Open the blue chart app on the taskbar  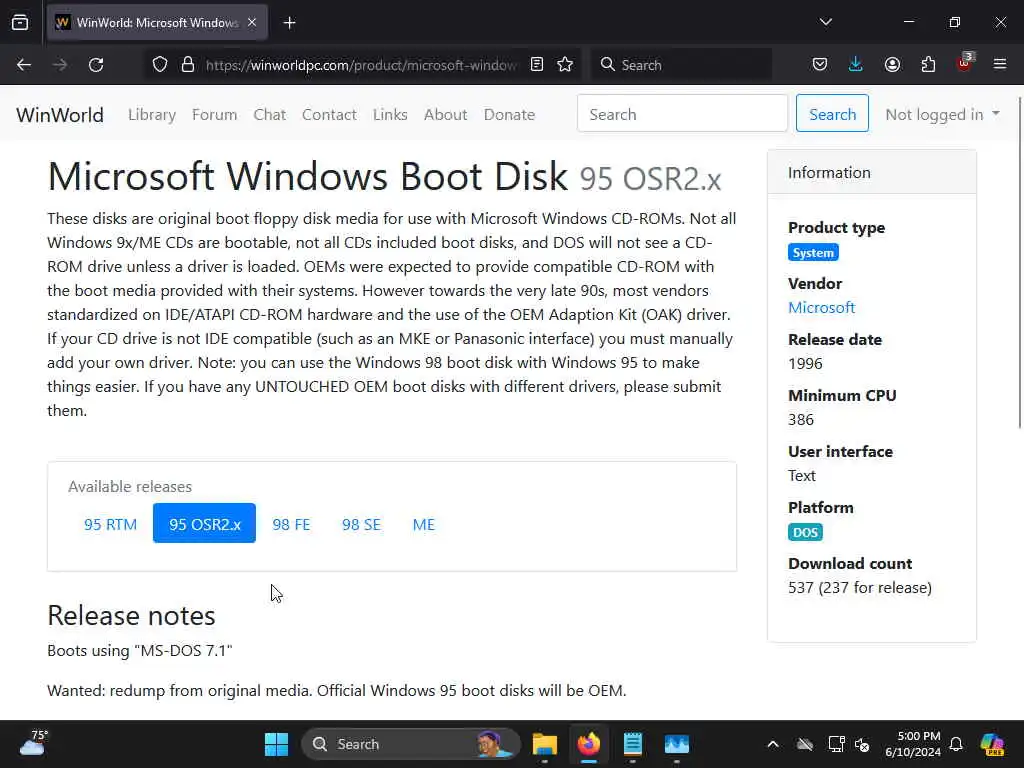pos(677,744)
